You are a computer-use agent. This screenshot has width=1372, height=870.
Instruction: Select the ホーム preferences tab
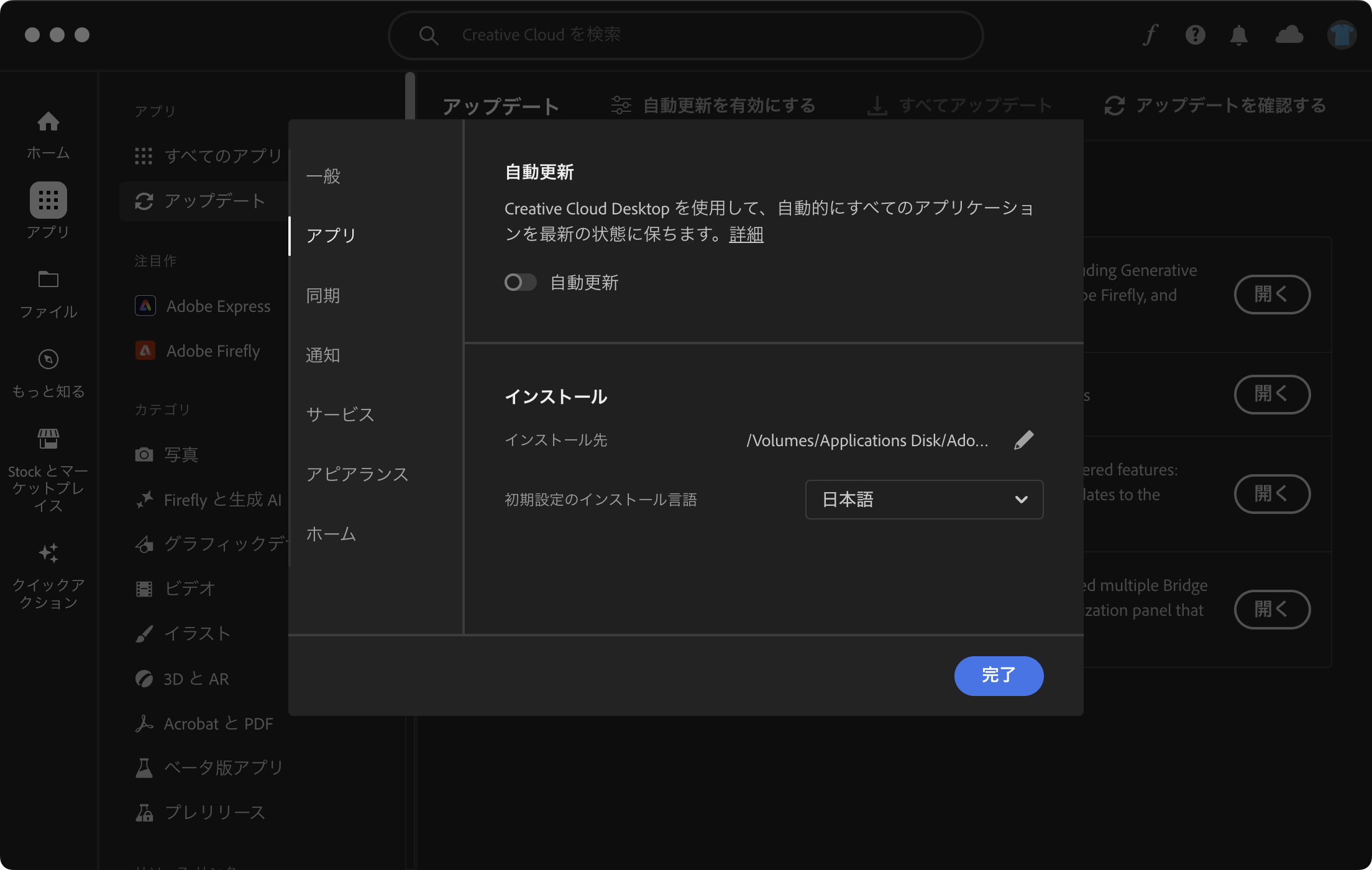click(x=331, y=534)
